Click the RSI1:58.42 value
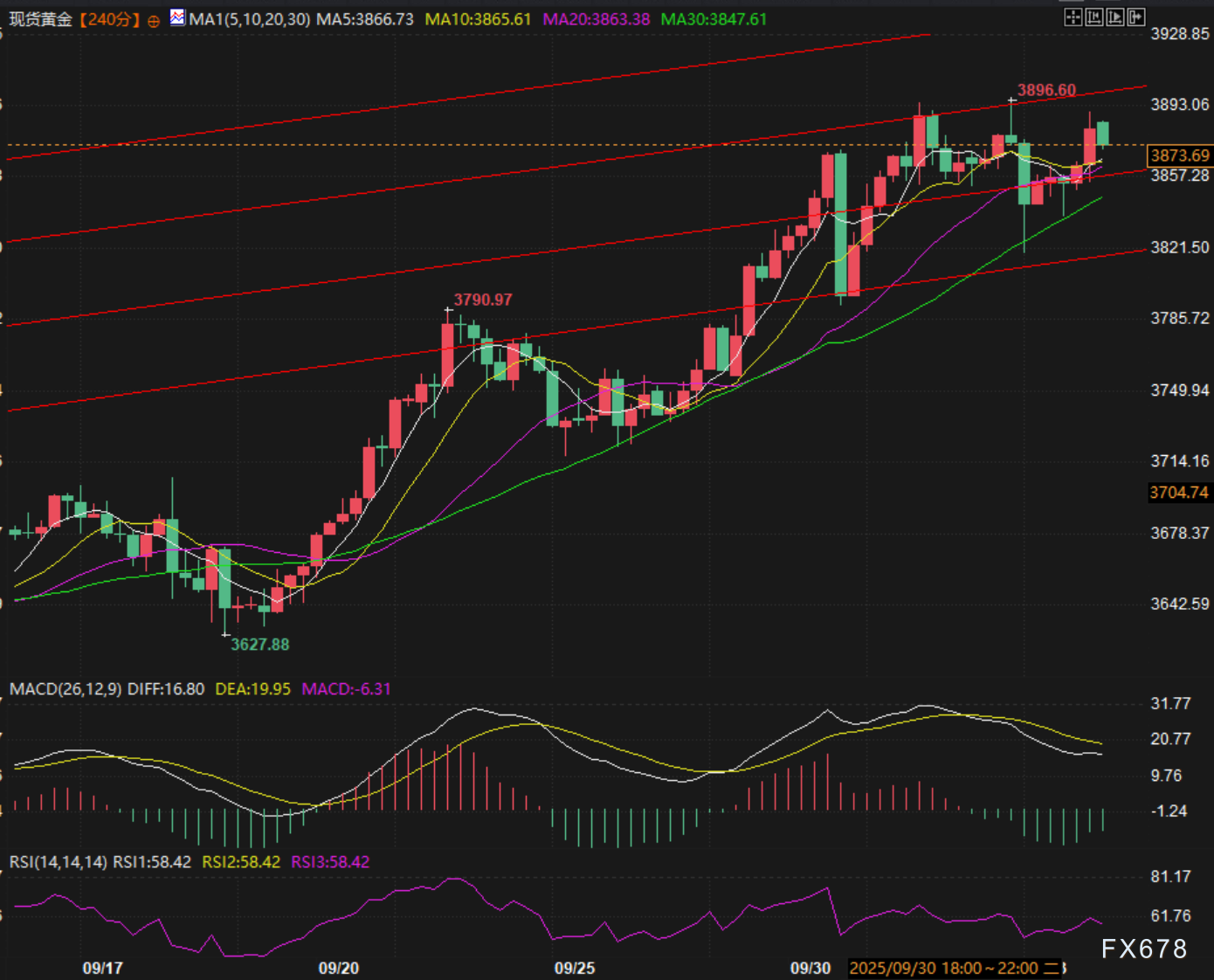This screenshot has width=1214, height=980. click(x=152, y=862)
